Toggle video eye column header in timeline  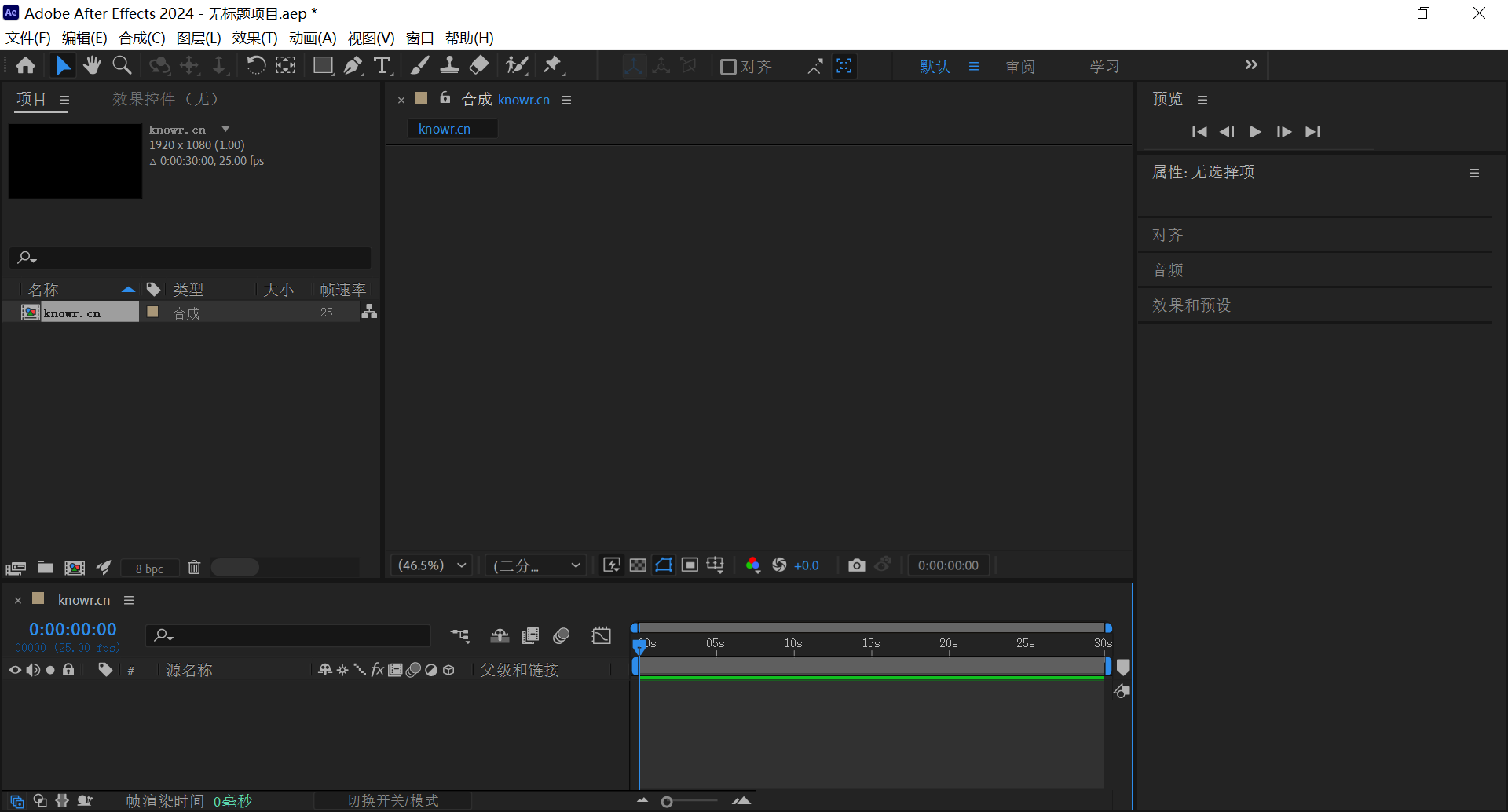[x=15, y=670]
